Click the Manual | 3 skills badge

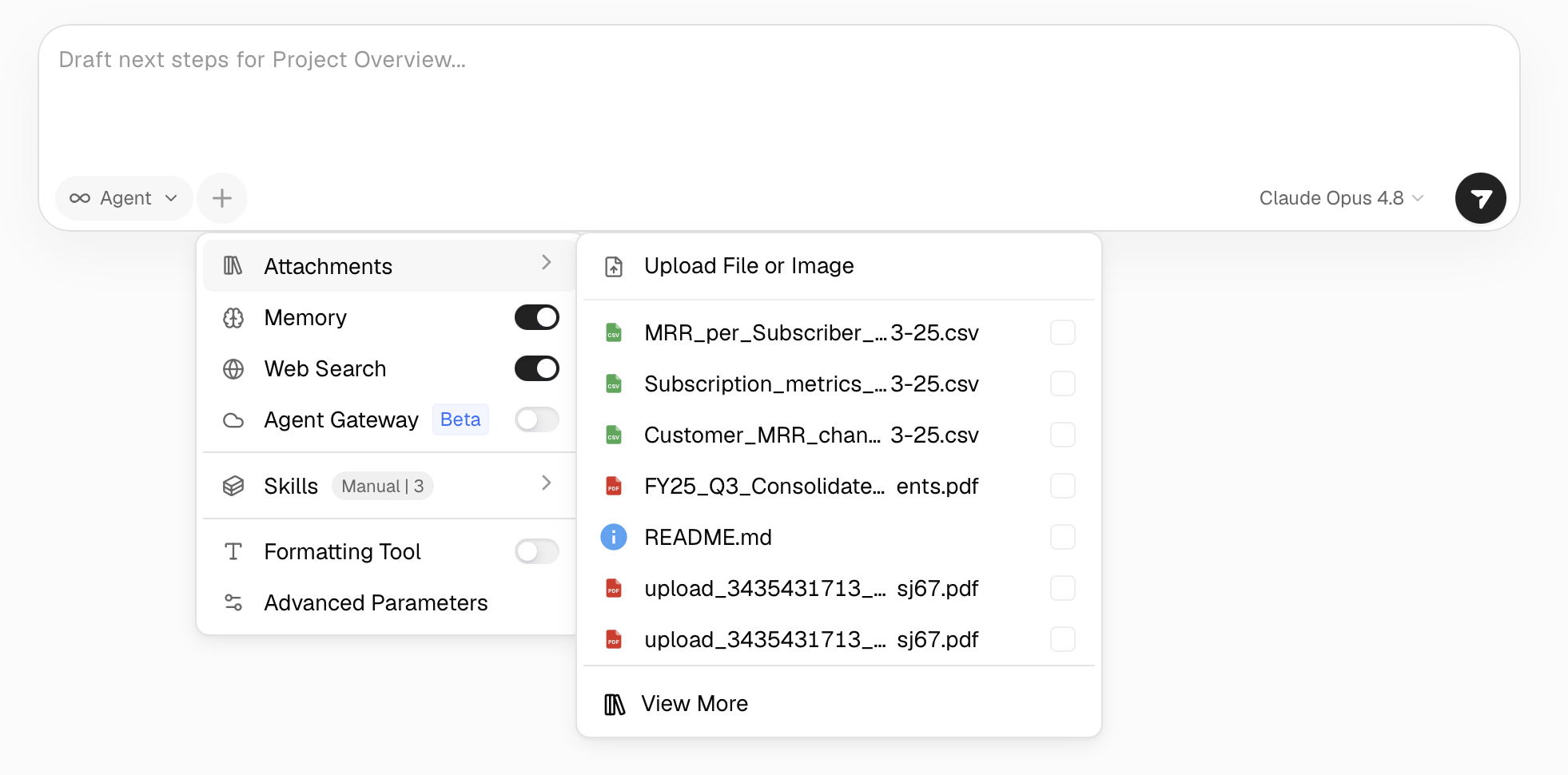pos(383,486)
